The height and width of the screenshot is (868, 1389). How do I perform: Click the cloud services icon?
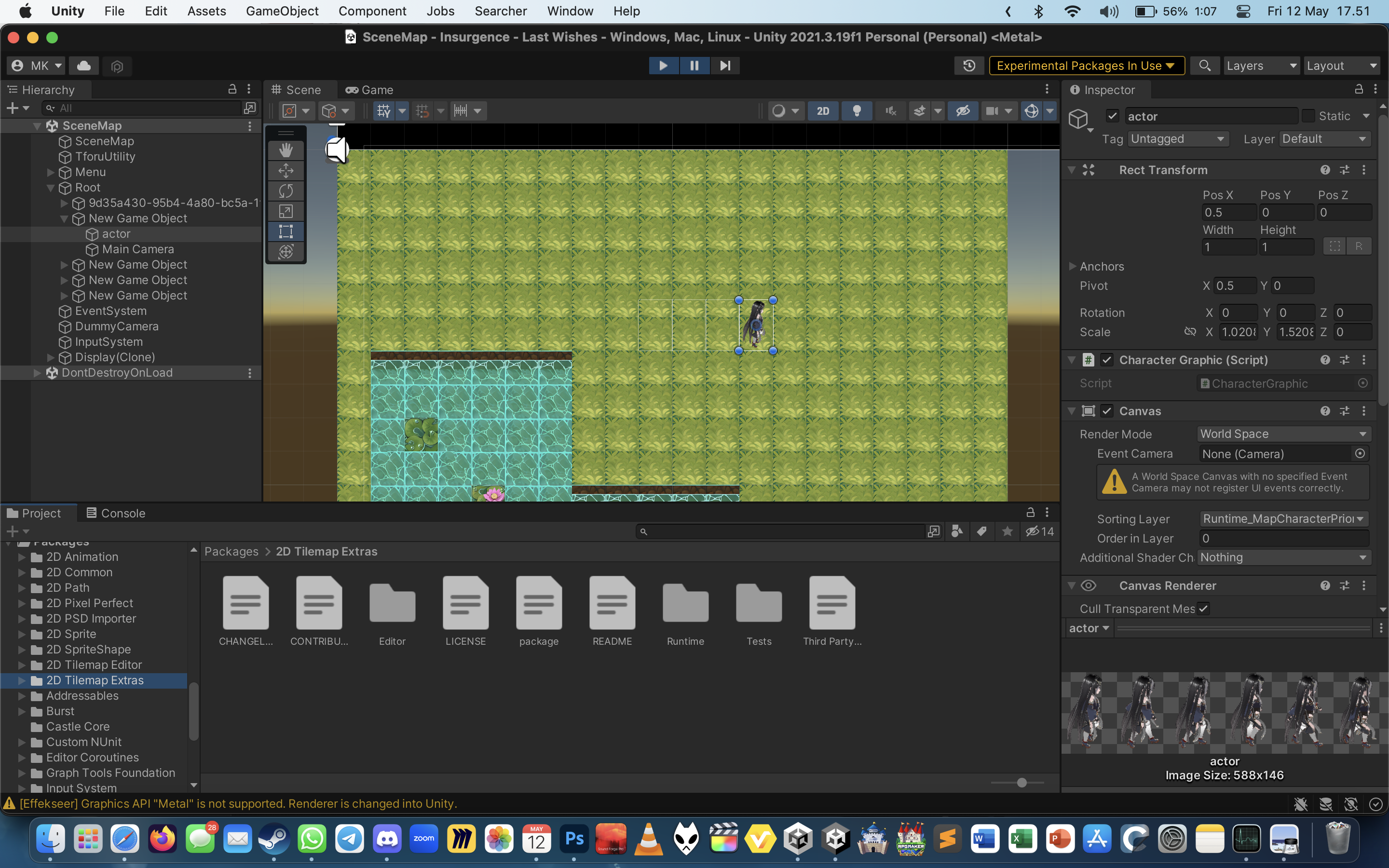click(84, 66)
